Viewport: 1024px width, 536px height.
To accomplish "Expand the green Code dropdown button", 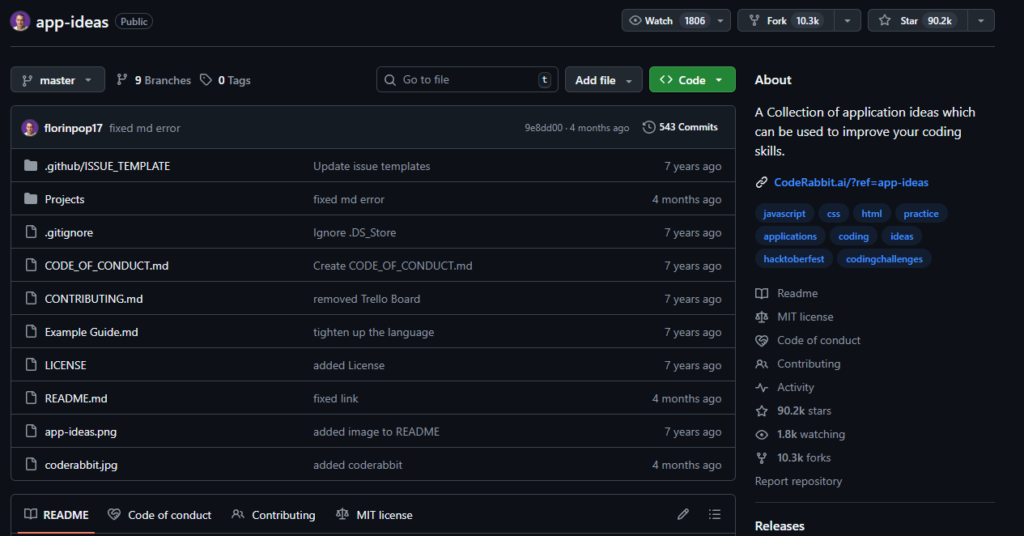I will click(x=692, y=80).
